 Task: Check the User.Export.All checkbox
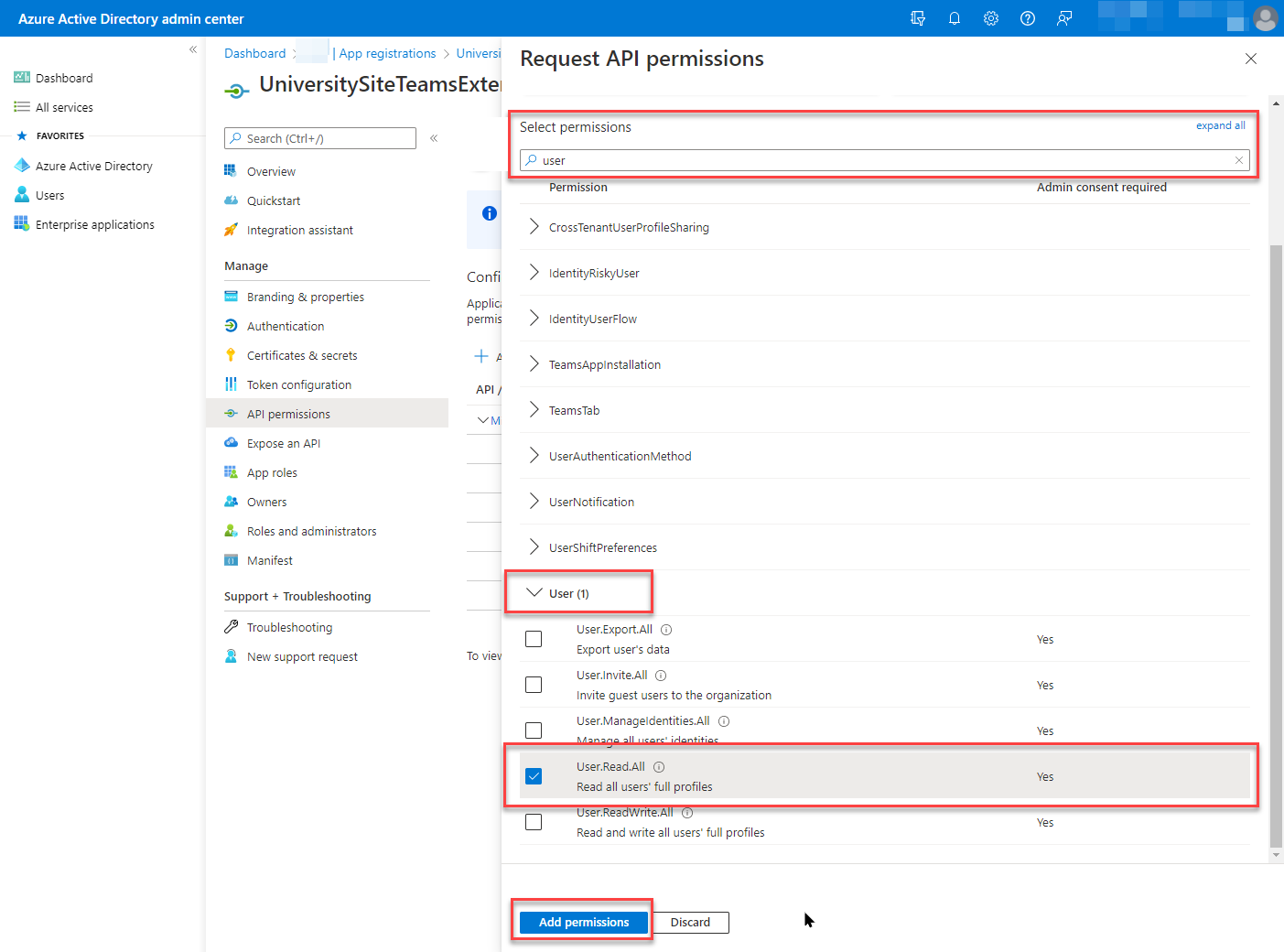[534, 639]
